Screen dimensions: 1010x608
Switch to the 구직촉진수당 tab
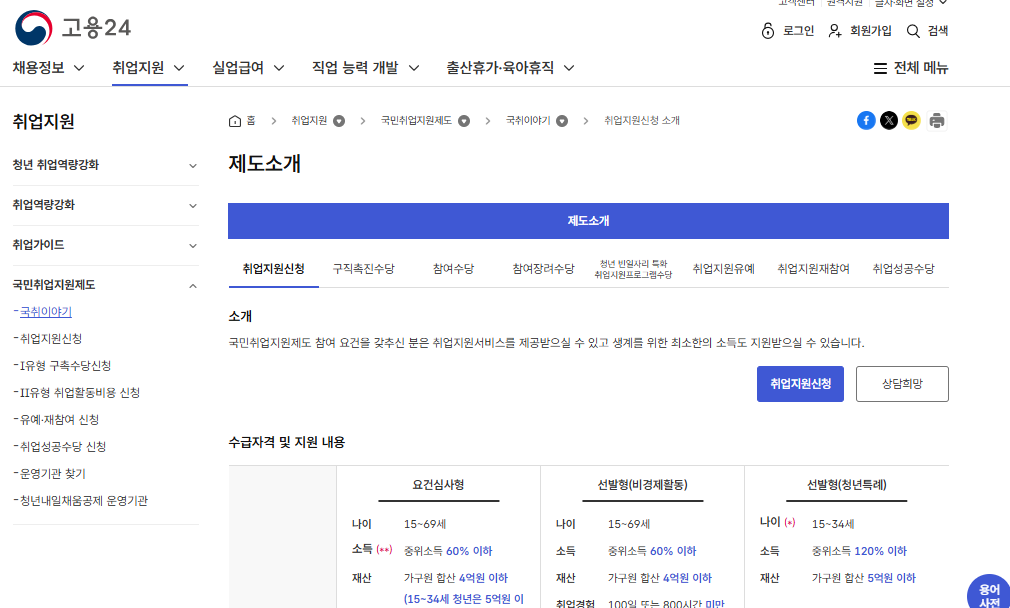(x=365, y=268)
